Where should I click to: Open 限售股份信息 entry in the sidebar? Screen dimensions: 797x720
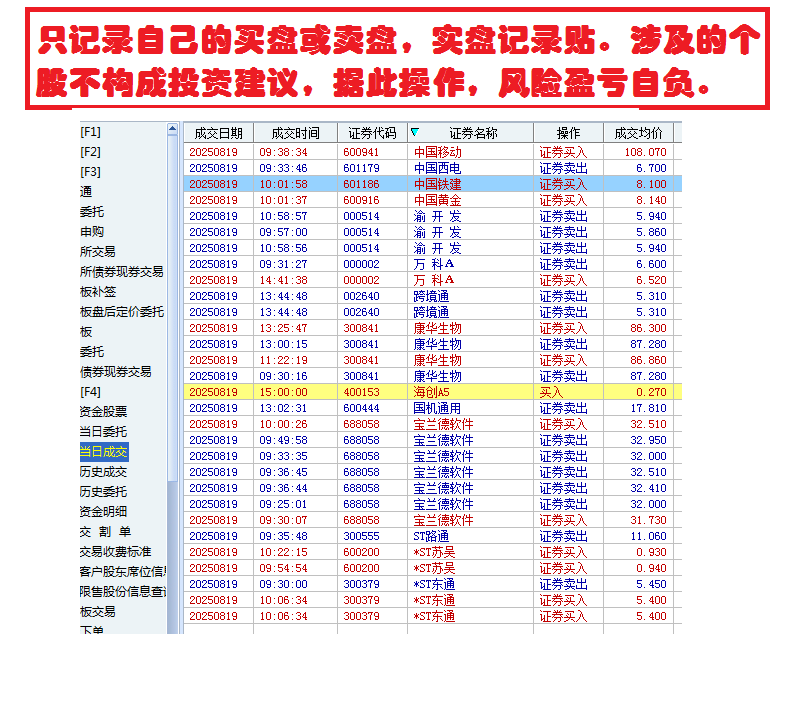[123, 591]
